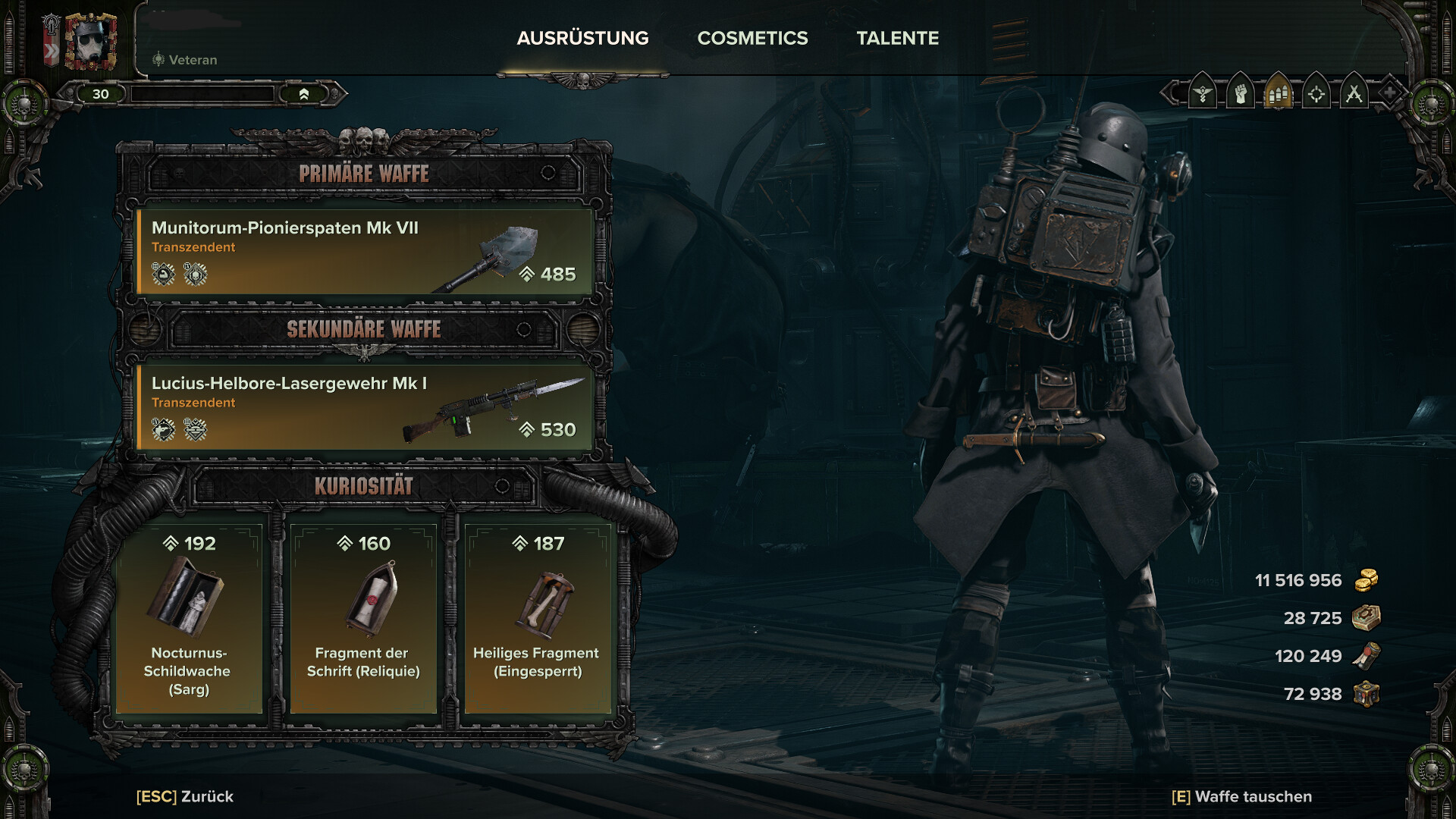The width and height of the screenshot is (1456, 819).
Task: Open the Lucius-Helbore-Lasergewehr Mk I weapon slot
Action: tap(364, 407)
